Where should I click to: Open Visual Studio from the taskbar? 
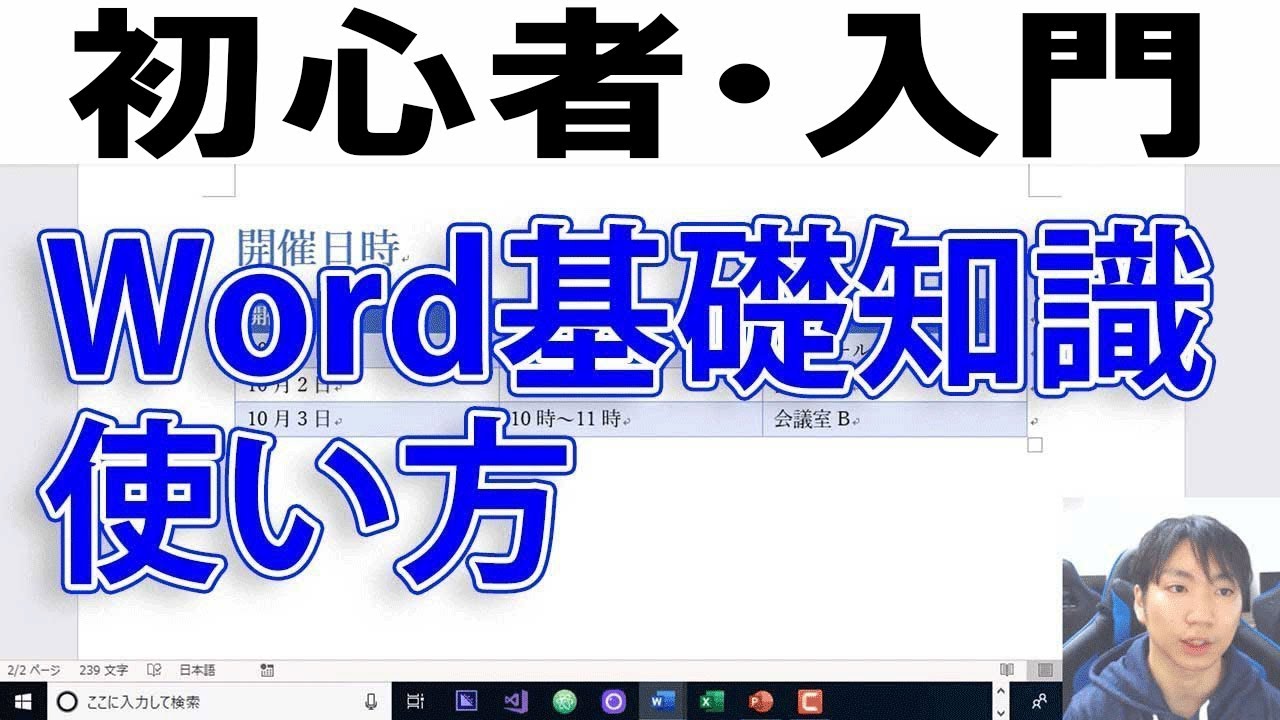(x=515, y=701)
